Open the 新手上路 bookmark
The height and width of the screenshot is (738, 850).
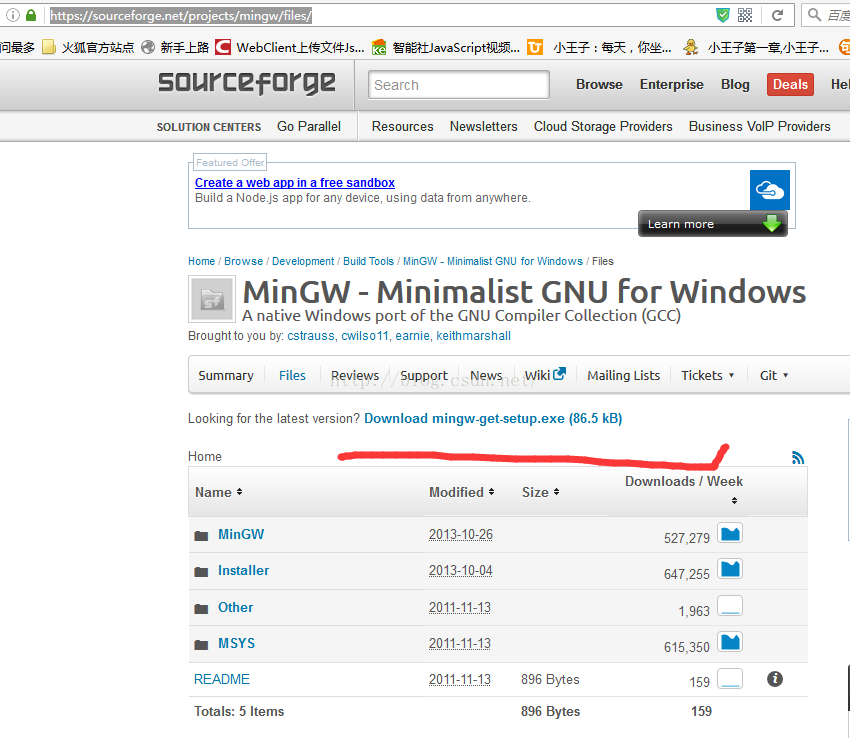(175, 48)
